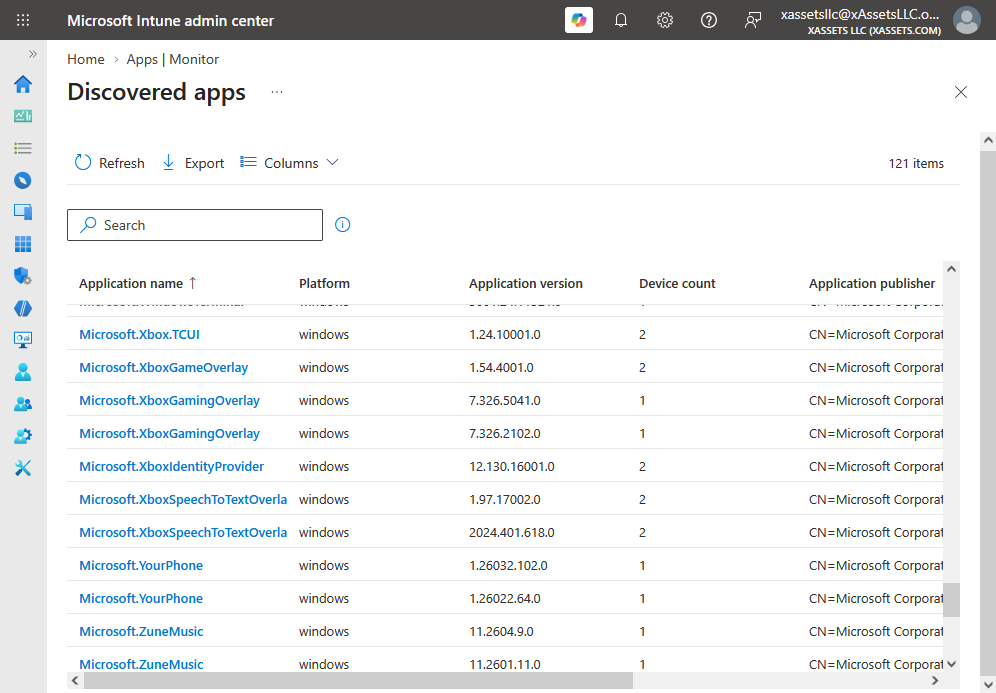
Task: Select version cell 7.326.2102.0
Action: click(505, 433)
